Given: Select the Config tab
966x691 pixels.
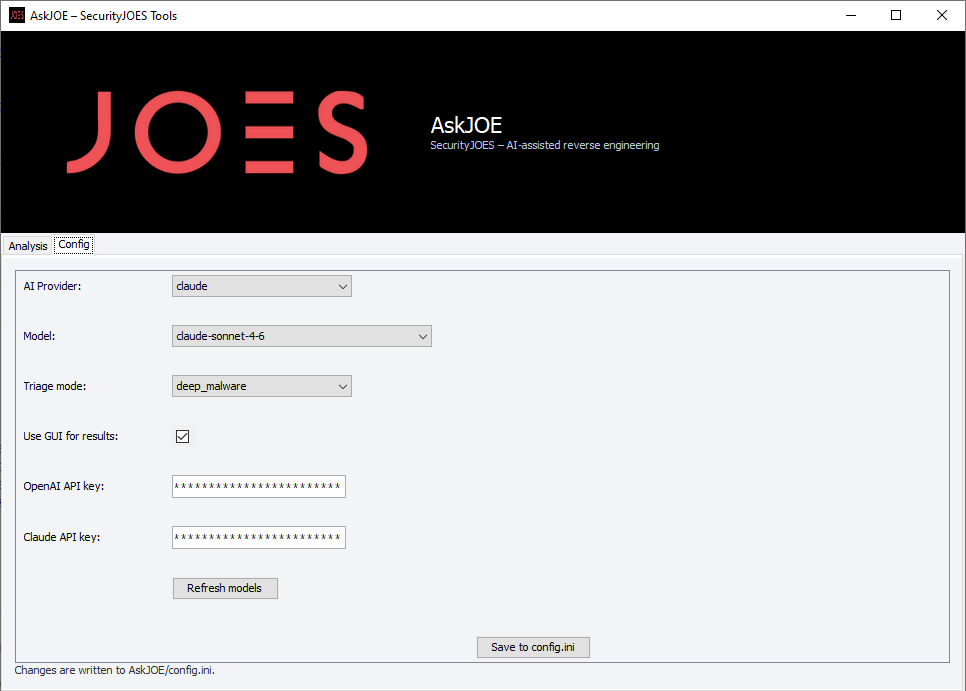Looking at the screenshot, I should (73, 243).
